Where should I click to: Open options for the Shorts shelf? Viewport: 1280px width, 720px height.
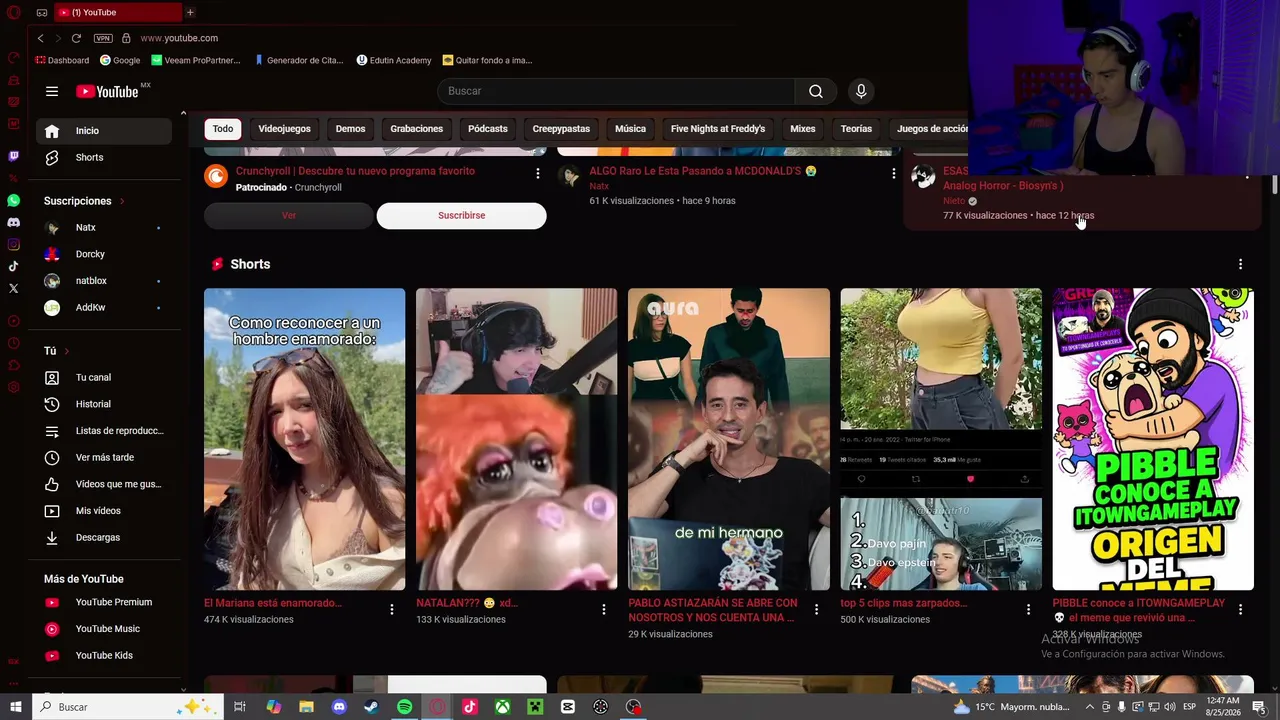point(1240,264)
